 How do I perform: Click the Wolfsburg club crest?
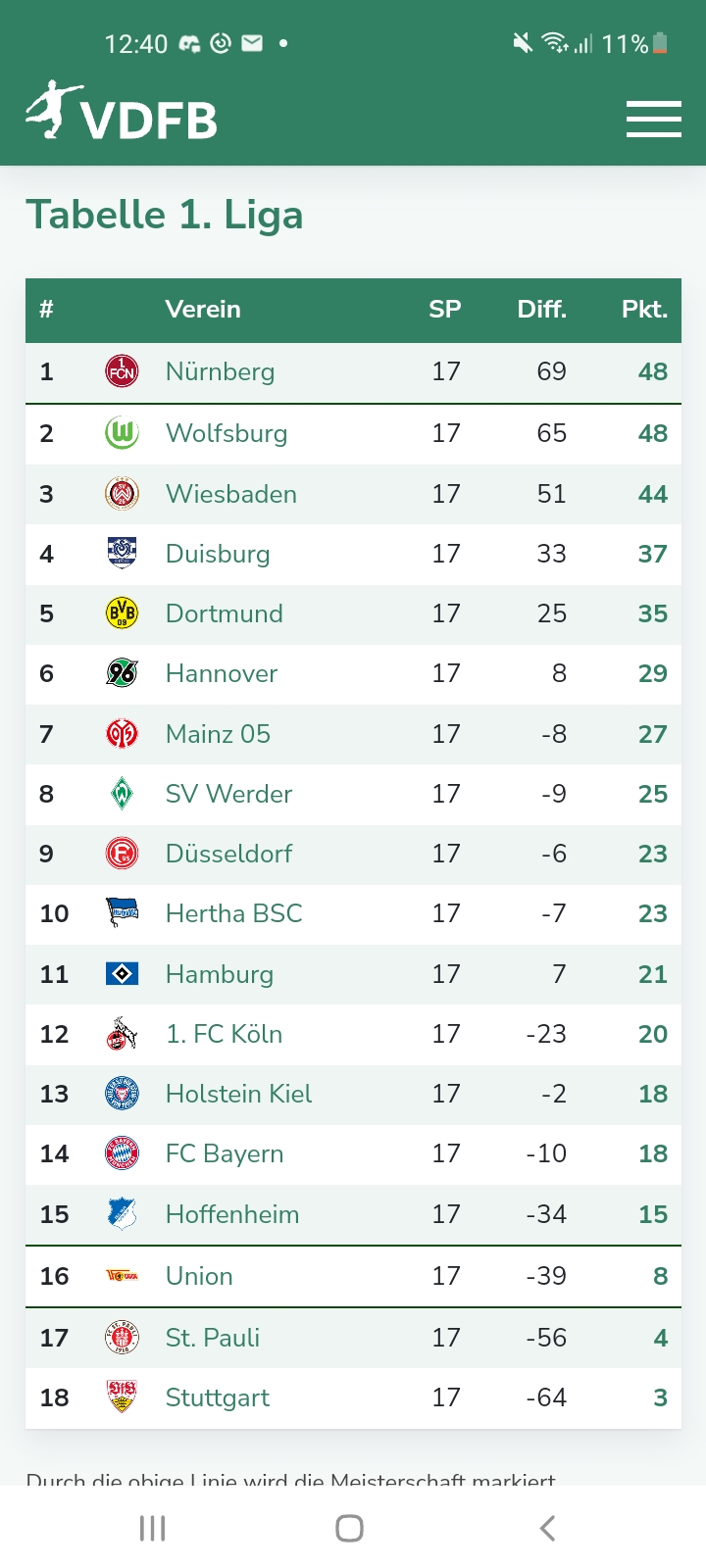tap(122, 433)
